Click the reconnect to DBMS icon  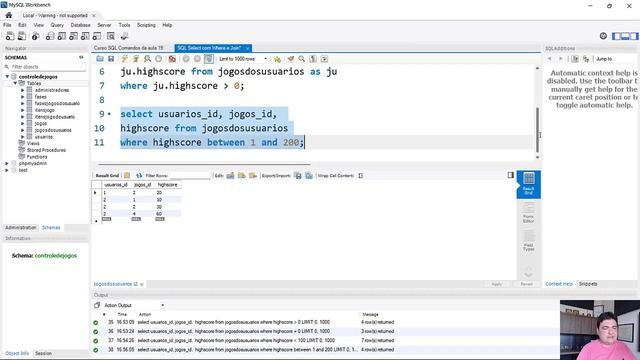(124, 36)
